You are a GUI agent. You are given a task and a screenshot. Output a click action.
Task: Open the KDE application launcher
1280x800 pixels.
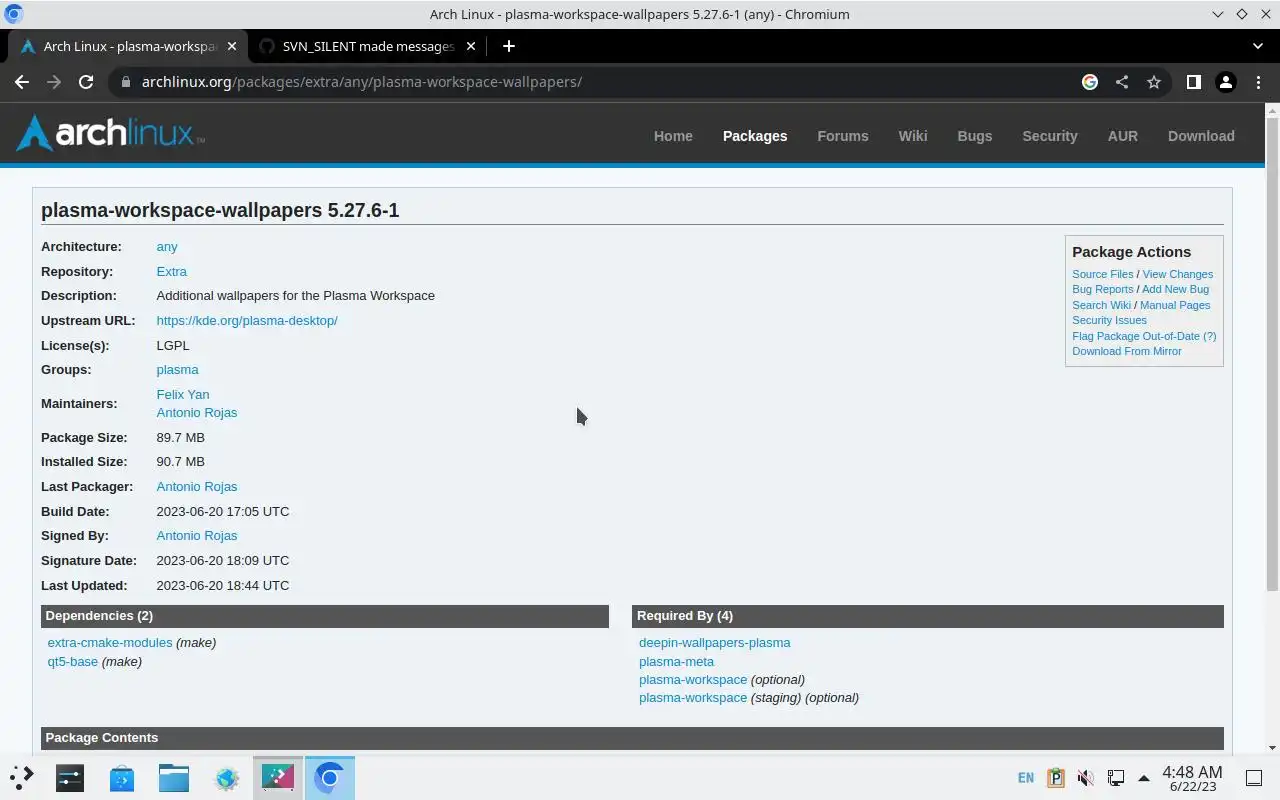pos(22,777)
